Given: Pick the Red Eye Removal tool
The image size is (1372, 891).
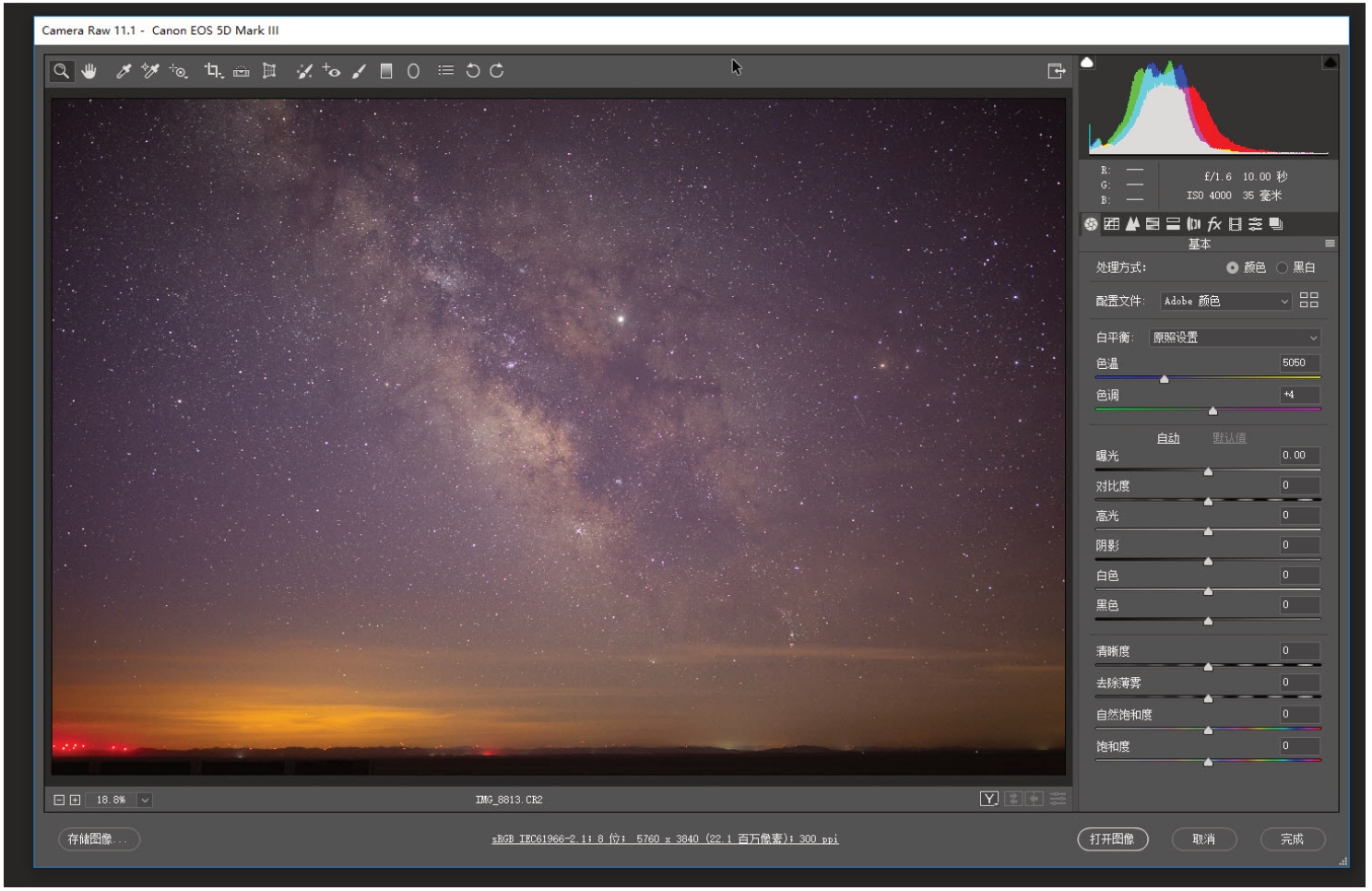Looking at the screenshot, I should tap(331, 71).
